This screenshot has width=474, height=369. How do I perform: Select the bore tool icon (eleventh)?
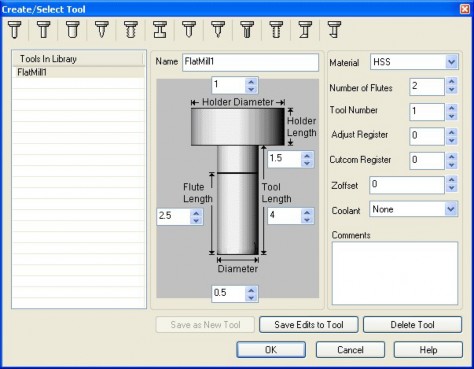[x=305, y=30]
